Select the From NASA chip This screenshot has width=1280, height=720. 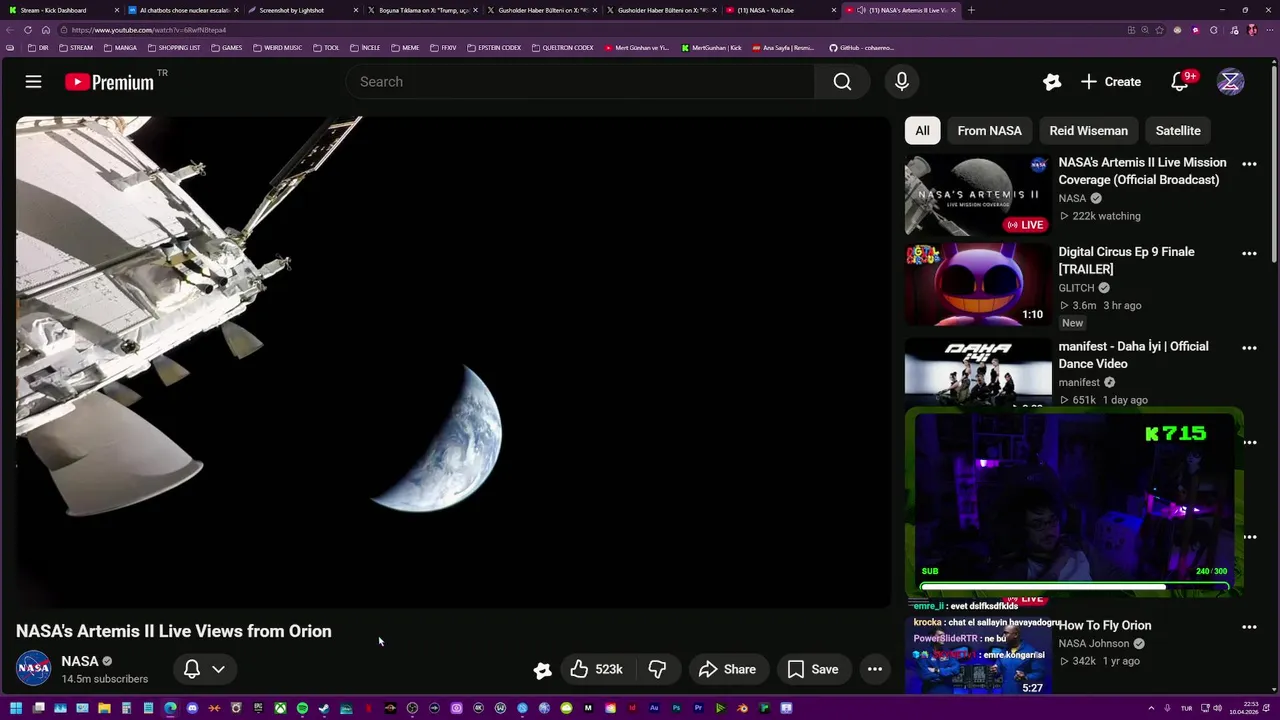tap(989, 131)
